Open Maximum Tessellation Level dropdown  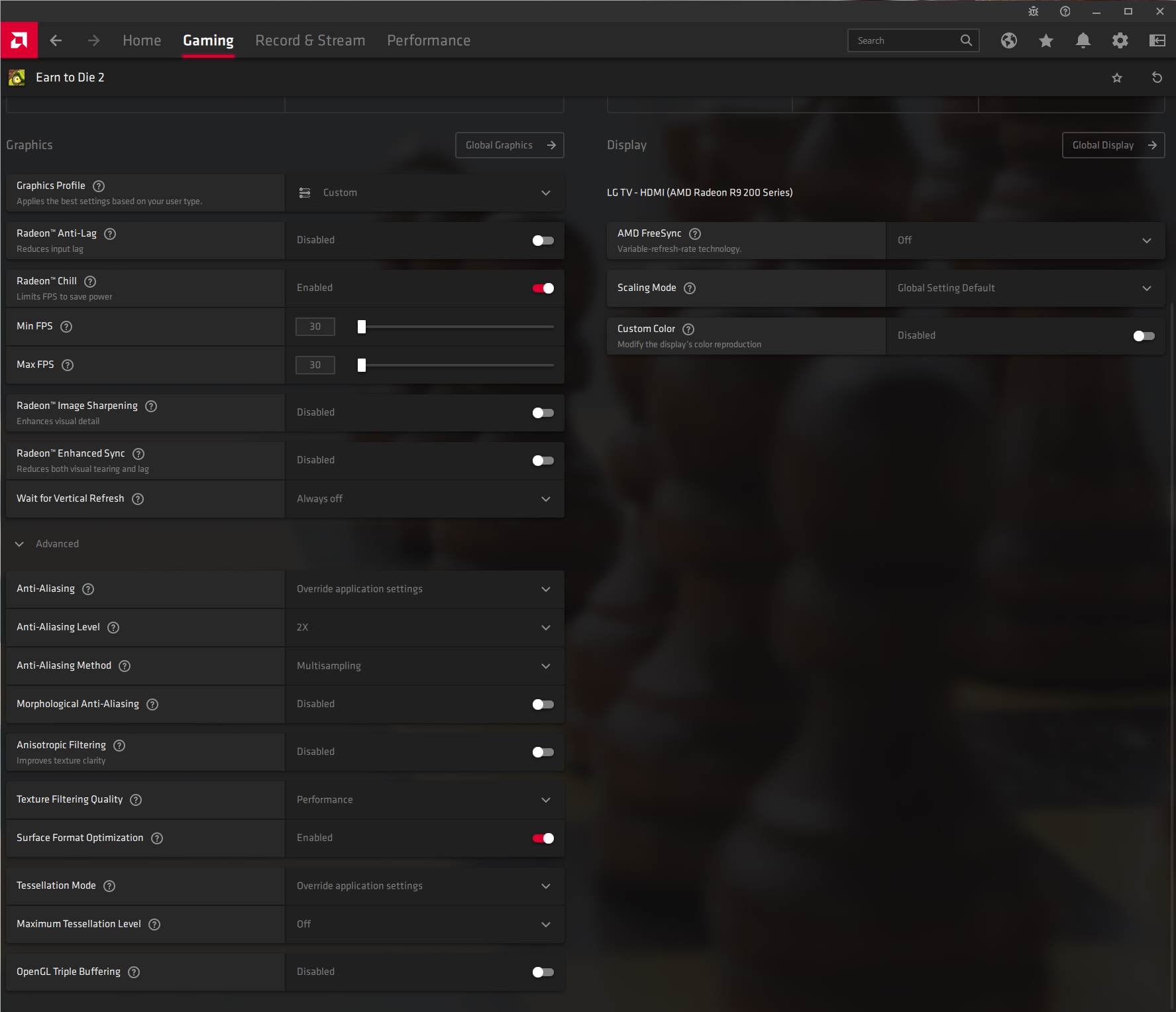click(x=425, y=925)
